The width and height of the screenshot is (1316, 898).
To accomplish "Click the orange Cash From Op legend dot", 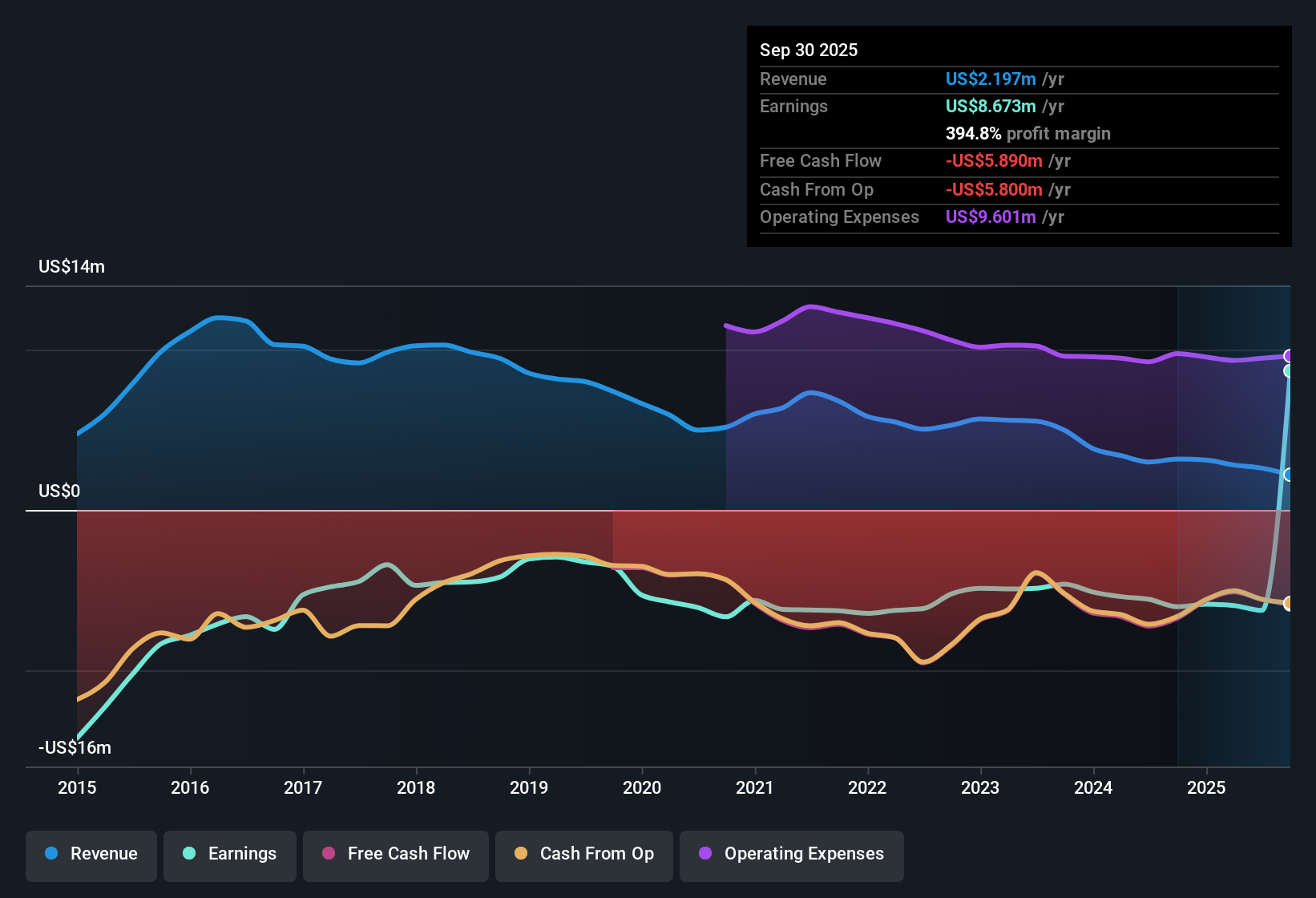I will 521,854.
